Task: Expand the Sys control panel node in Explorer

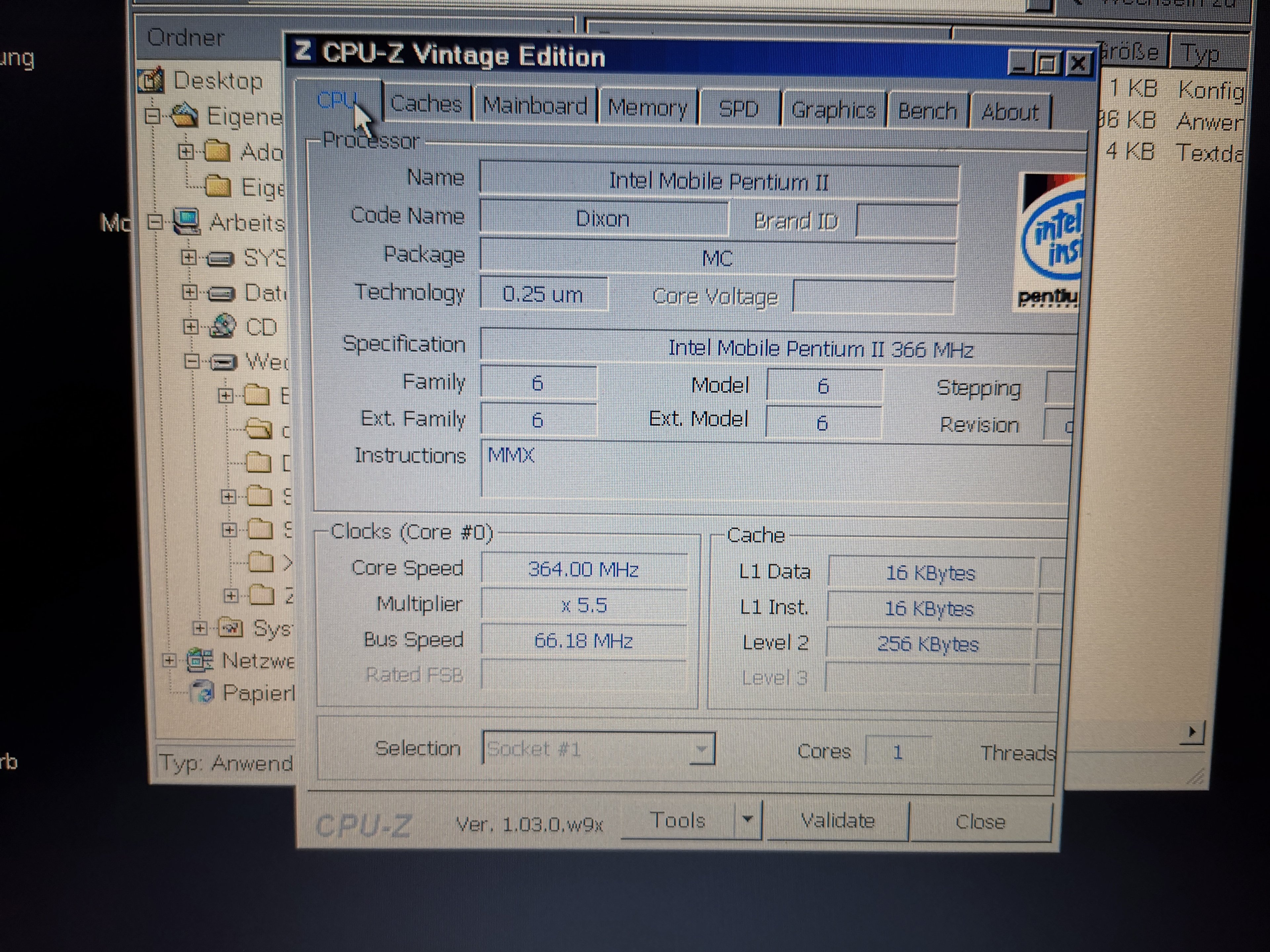Action: (x=199, y=628)
